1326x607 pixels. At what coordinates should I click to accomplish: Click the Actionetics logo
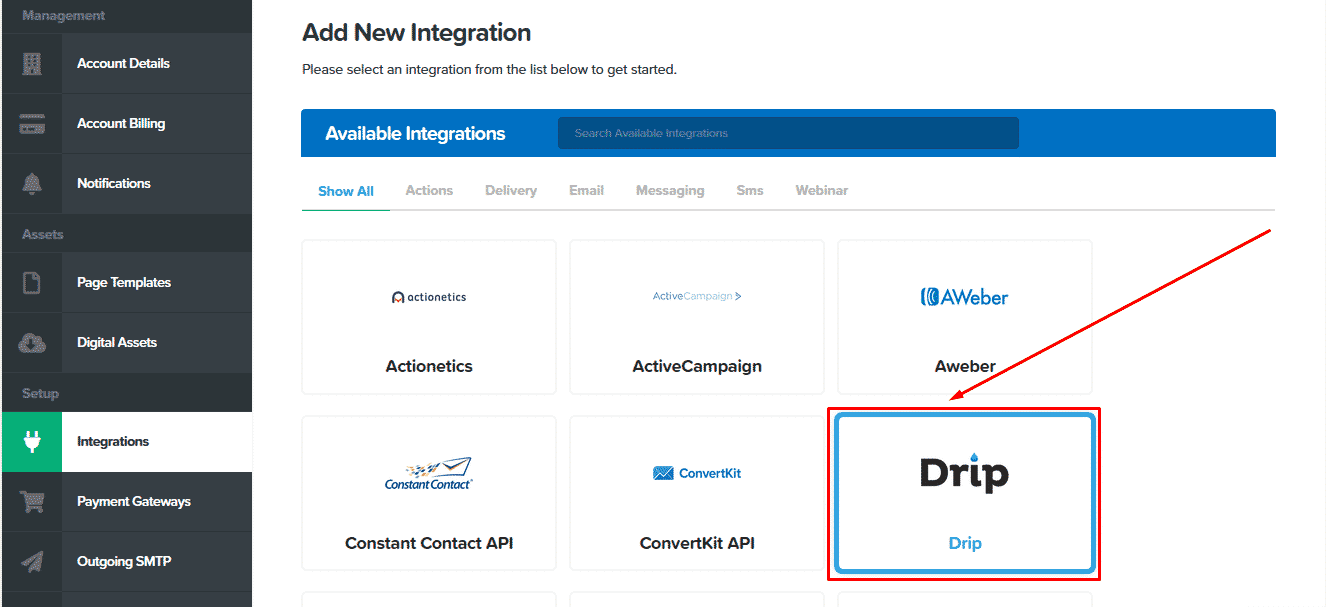pyautogui.click(x=429, y=297)
